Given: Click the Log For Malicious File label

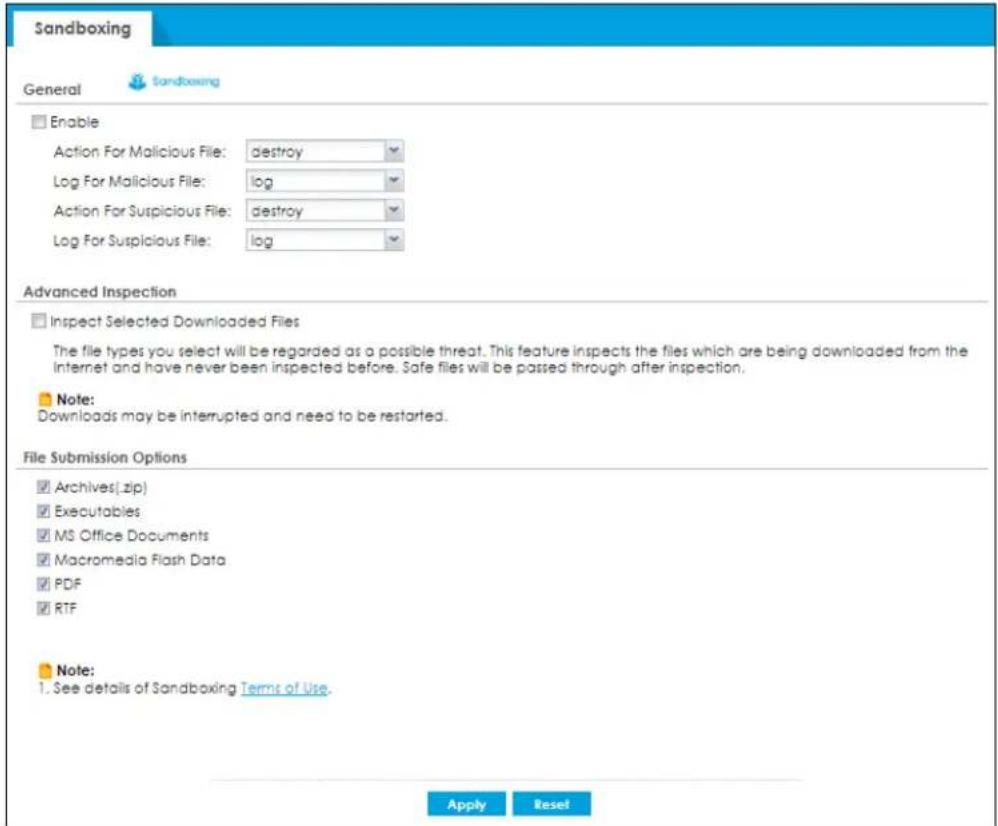Looking at the screenshot, I should pyautogui.click(x=129, y=181).
